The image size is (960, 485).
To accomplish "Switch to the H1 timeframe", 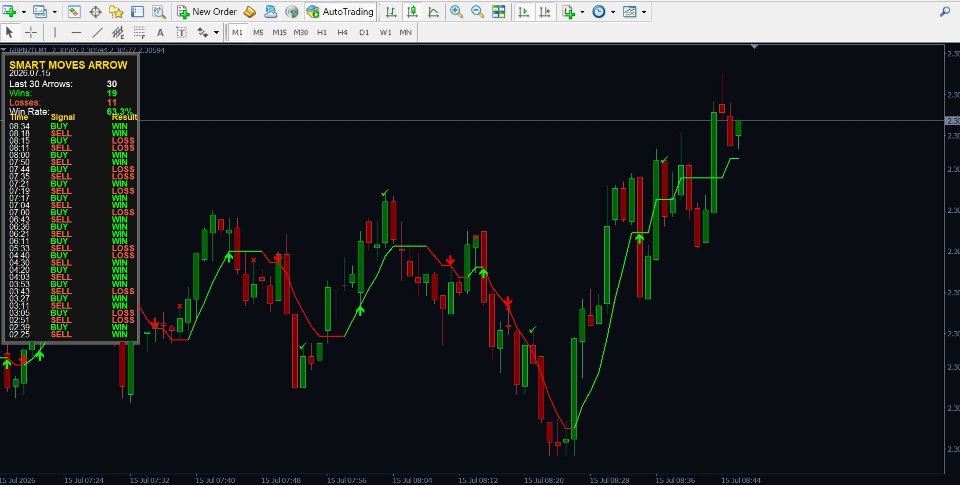I will tap(322, 32).
